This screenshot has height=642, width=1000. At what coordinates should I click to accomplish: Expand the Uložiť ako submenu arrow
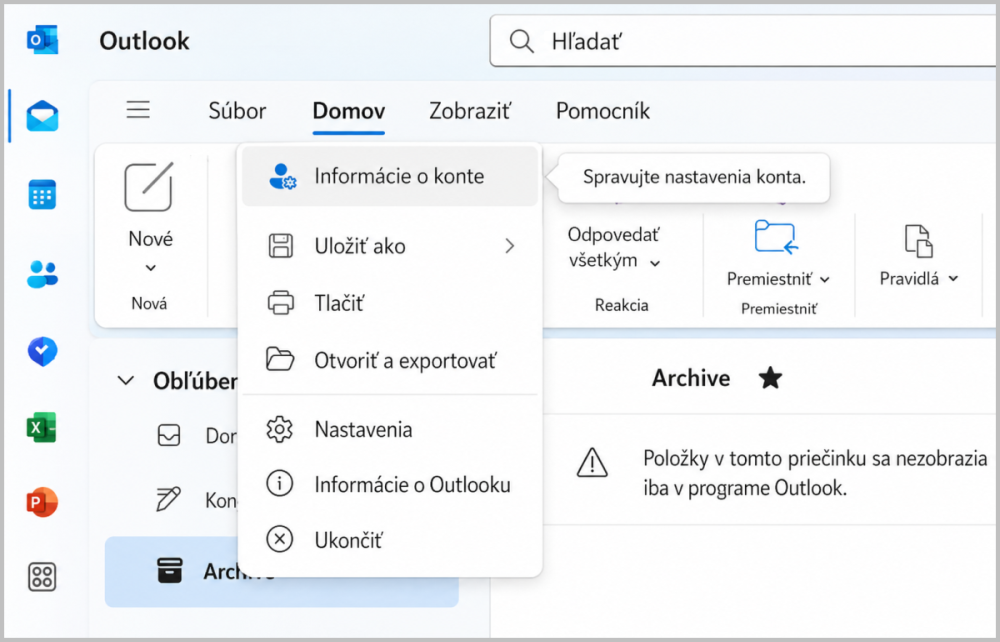[509, 245]
